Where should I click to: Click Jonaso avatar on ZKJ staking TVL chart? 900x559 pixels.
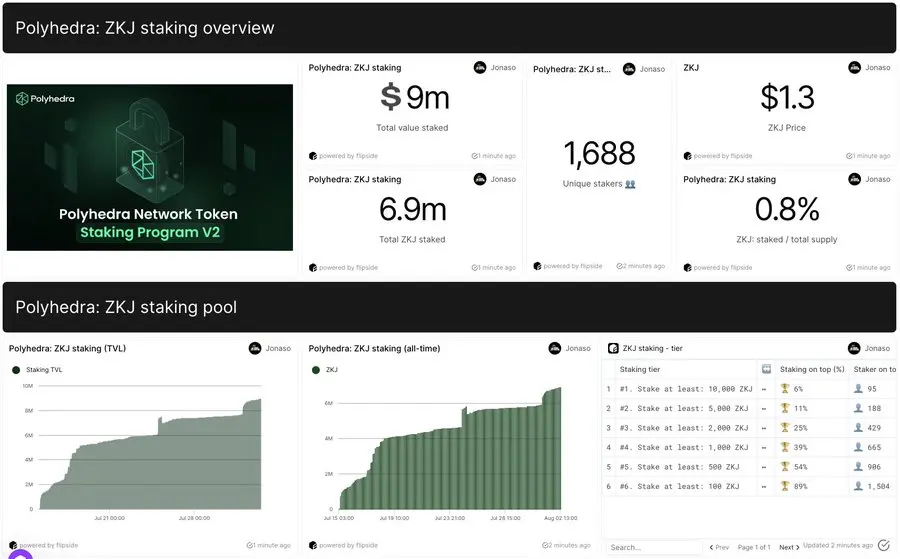click(x=255, y=348)
